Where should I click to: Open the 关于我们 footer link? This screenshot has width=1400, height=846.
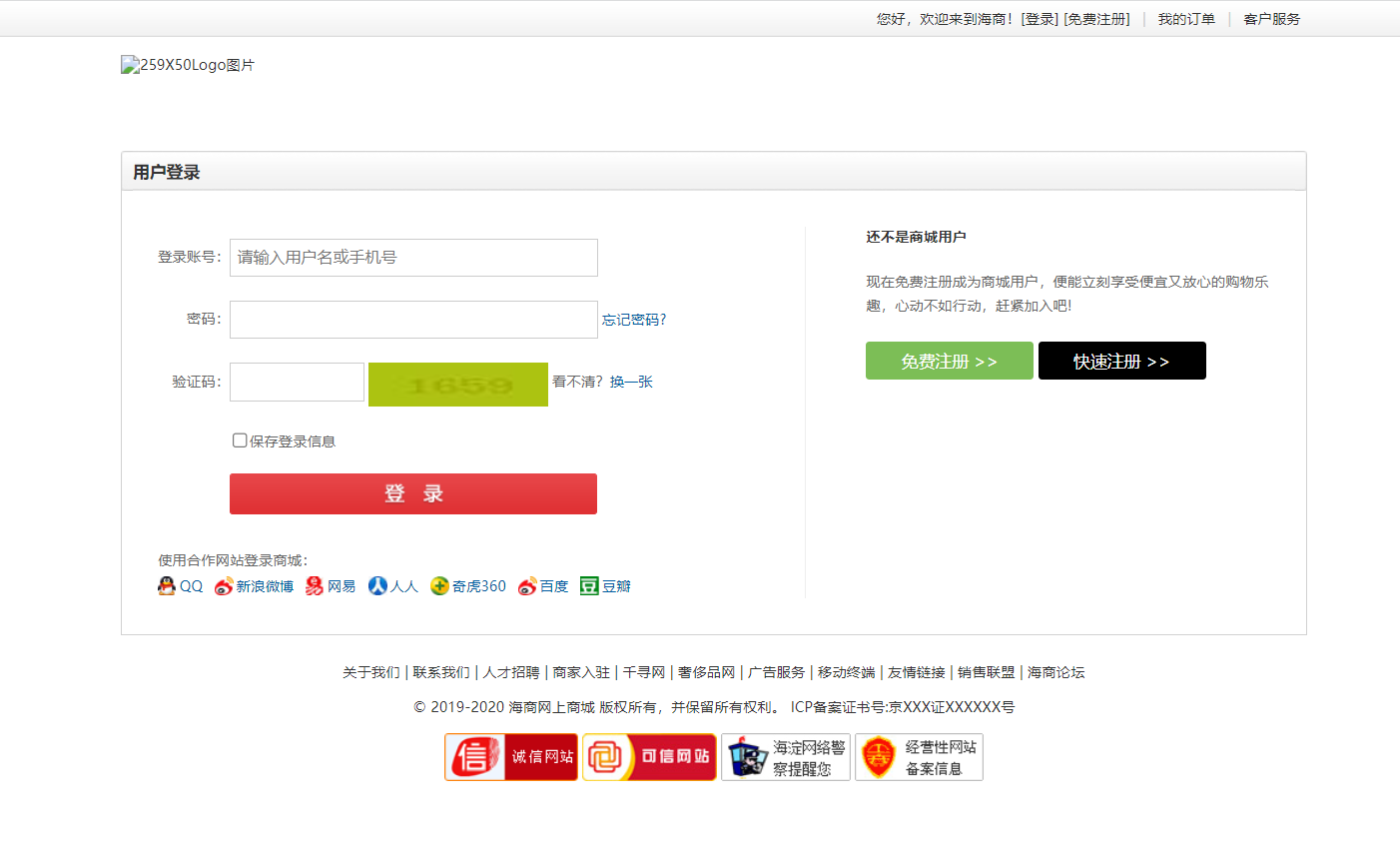371,672
